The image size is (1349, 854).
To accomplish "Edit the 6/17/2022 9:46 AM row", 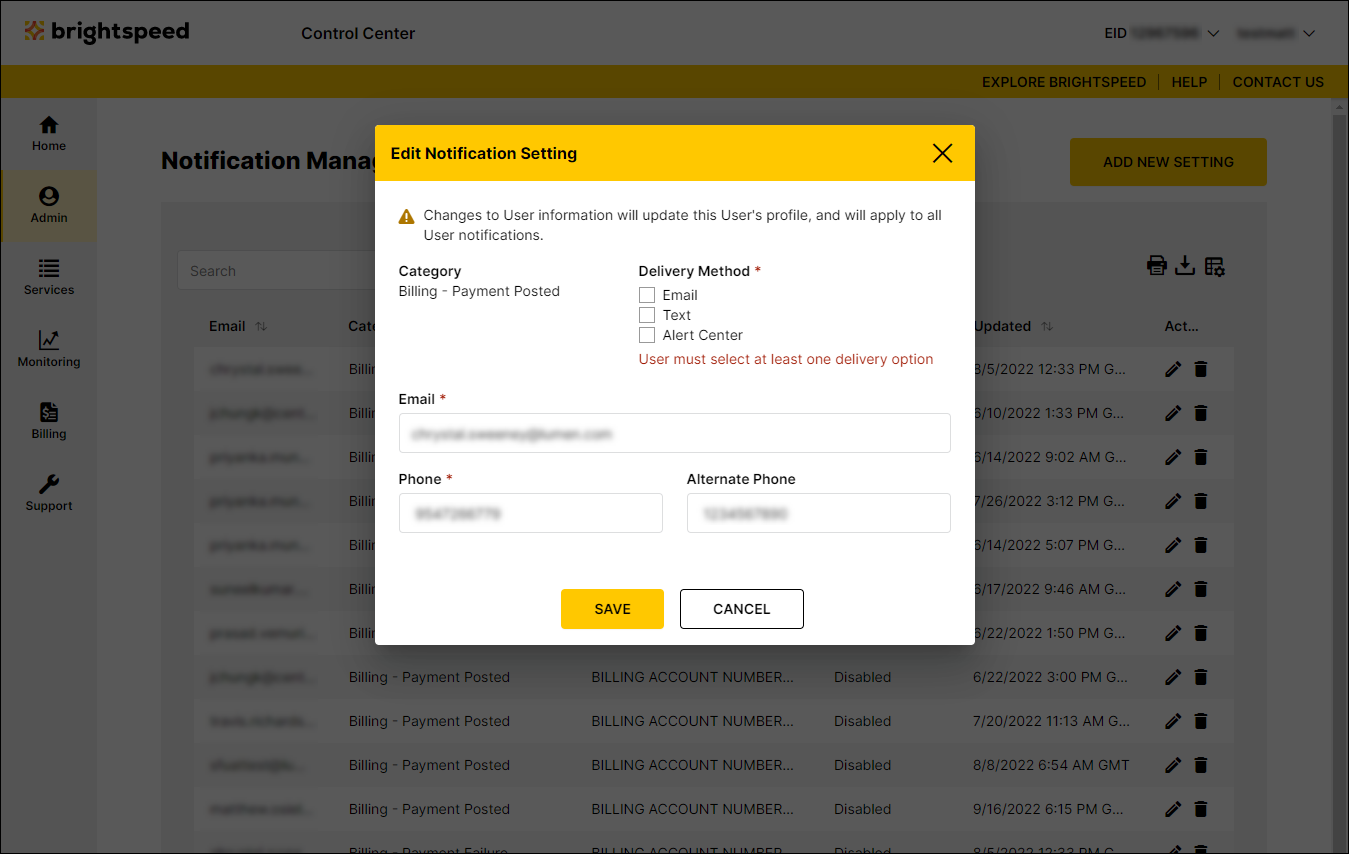I will (1173, 589).
